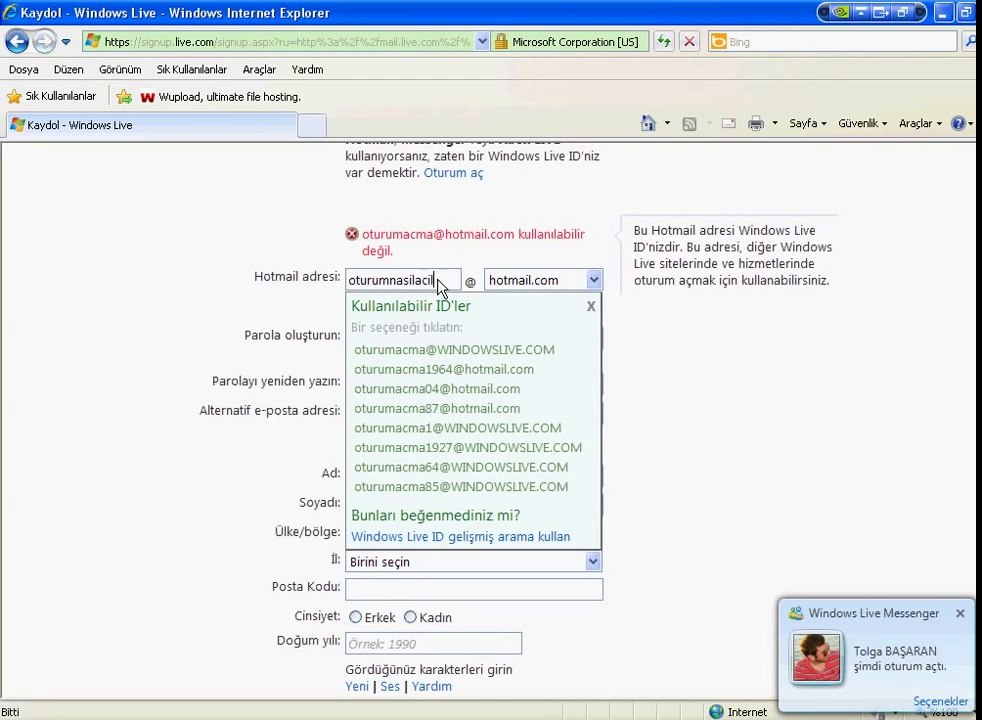The width and height of the screenshot is (982, 720).
Task: Click the Nvidia eye icon in title bar
Action: point(839,12)
